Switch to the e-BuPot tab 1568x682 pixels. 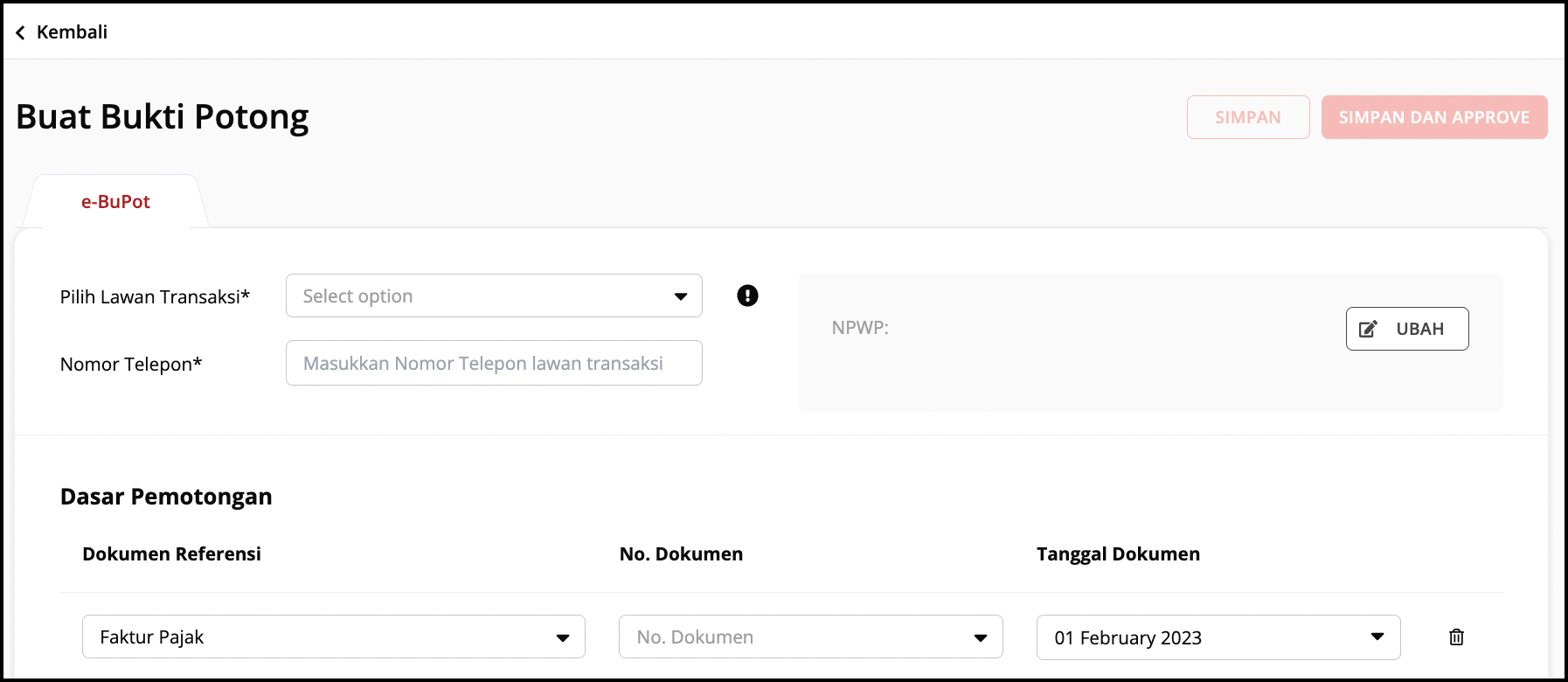(115, 202)
